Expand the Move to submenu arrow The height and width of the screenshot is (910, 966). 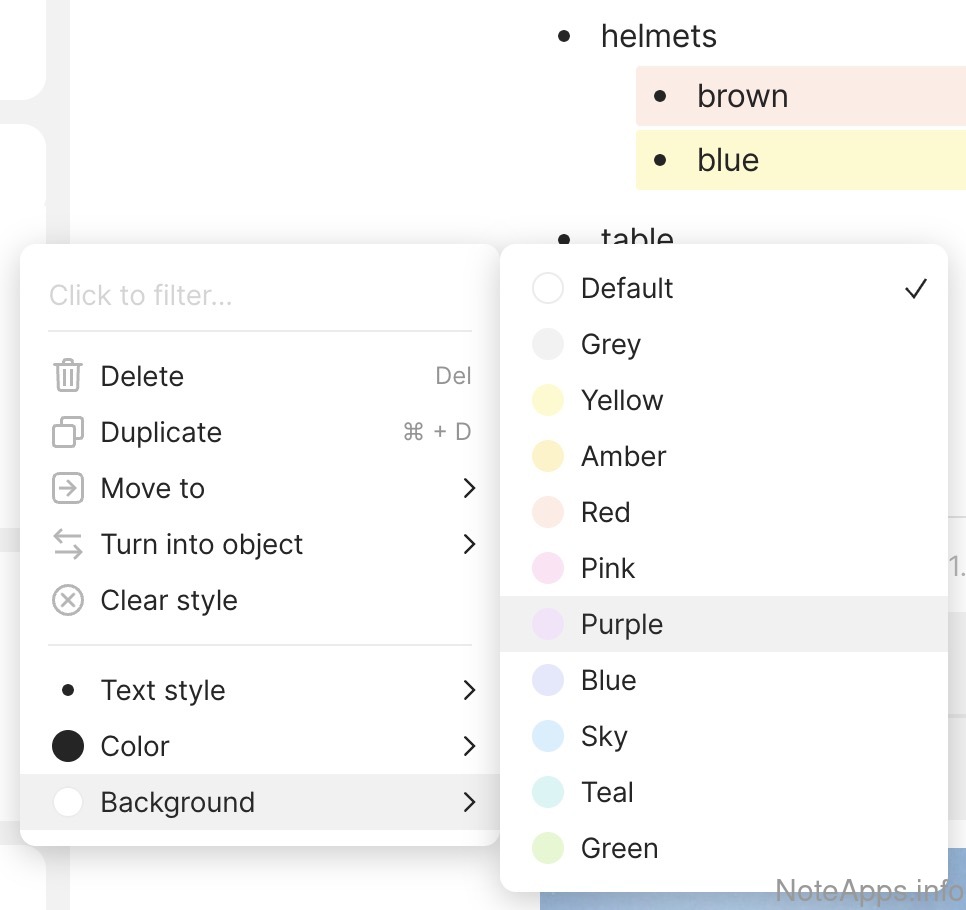469,489
